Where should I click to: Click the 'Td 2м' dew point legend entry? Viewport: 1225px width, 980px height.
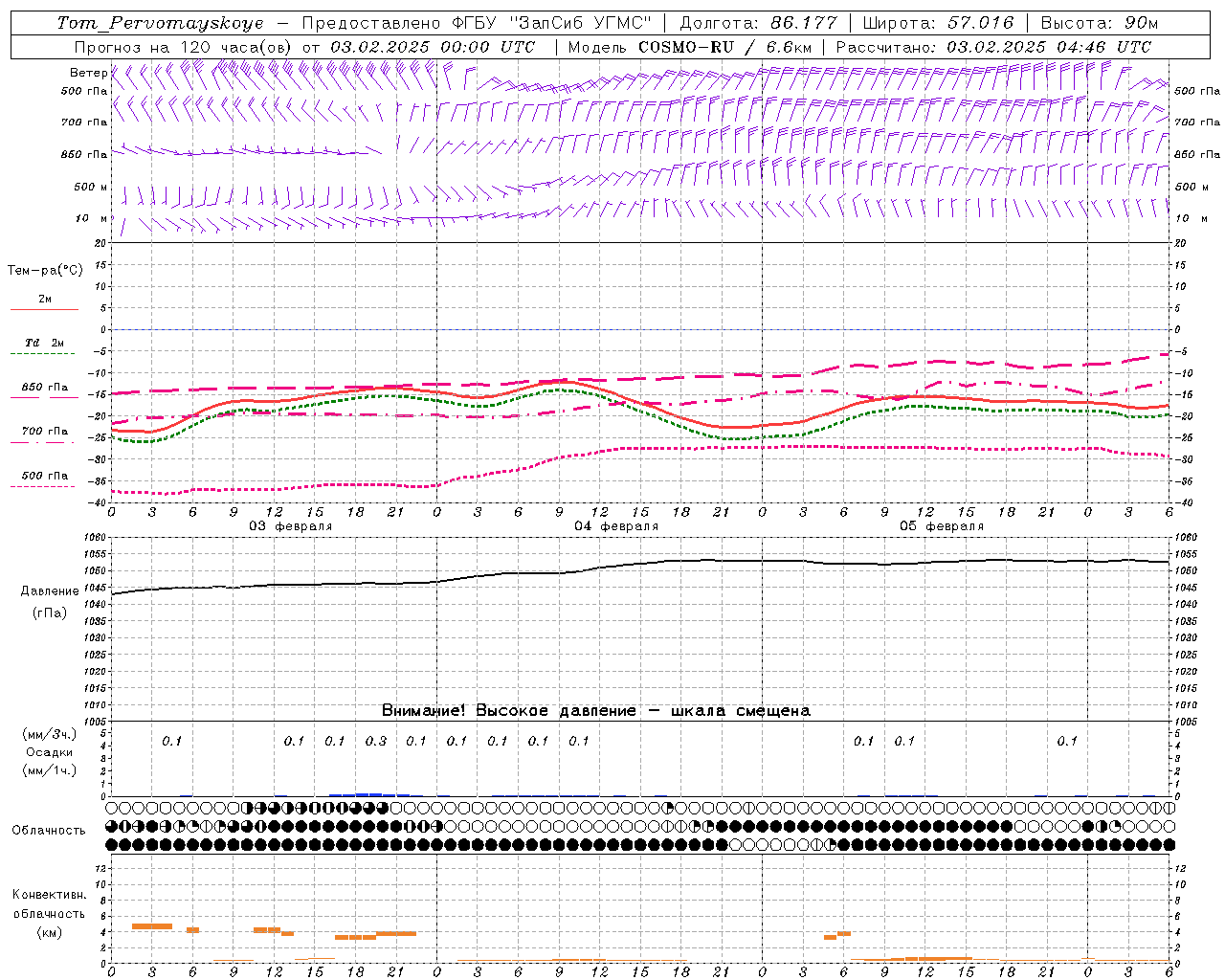[x=45, y=343]
